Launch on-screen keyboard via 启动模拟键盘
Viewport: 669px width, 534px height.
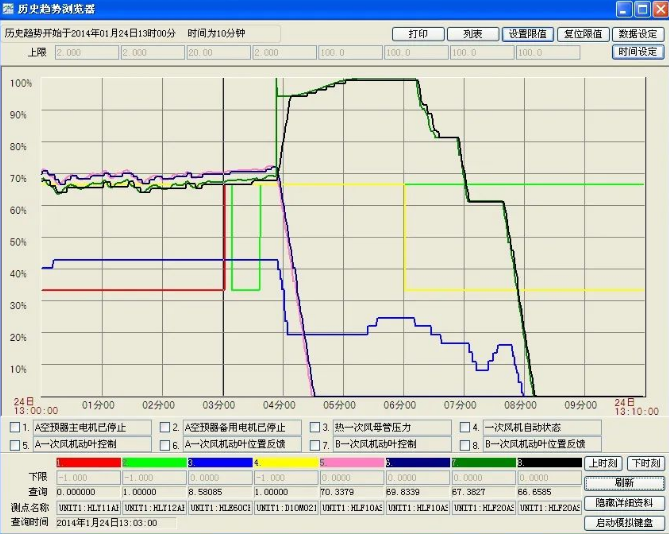coord(624,523)
